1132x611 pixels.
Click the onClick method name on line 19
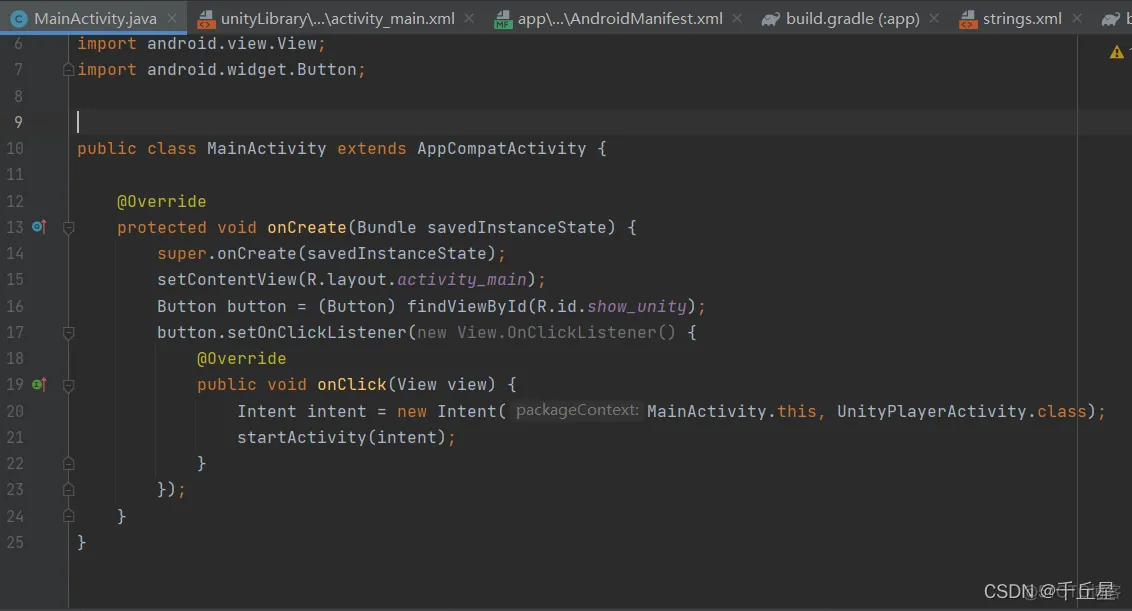pos(352,384)
